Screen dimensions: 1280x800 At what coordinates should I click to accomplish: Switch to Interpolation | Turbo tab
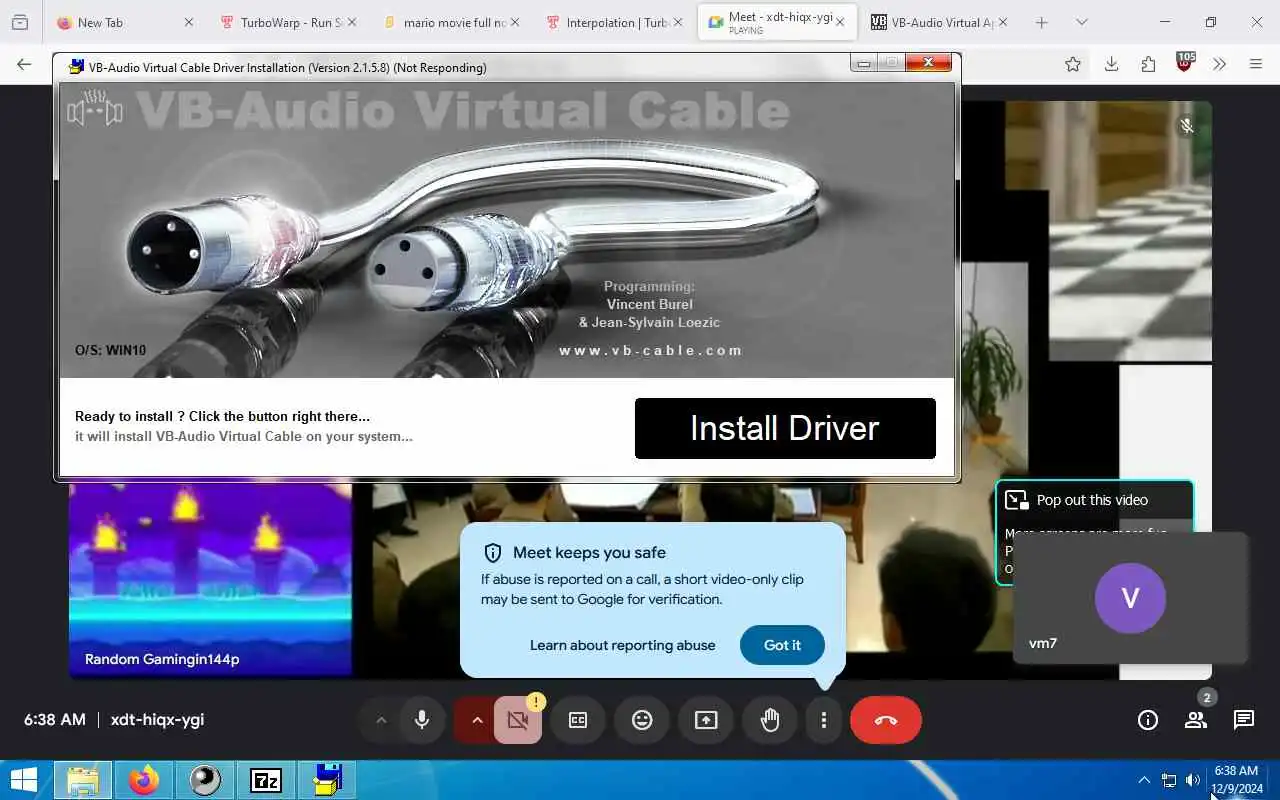coord(616,22)
